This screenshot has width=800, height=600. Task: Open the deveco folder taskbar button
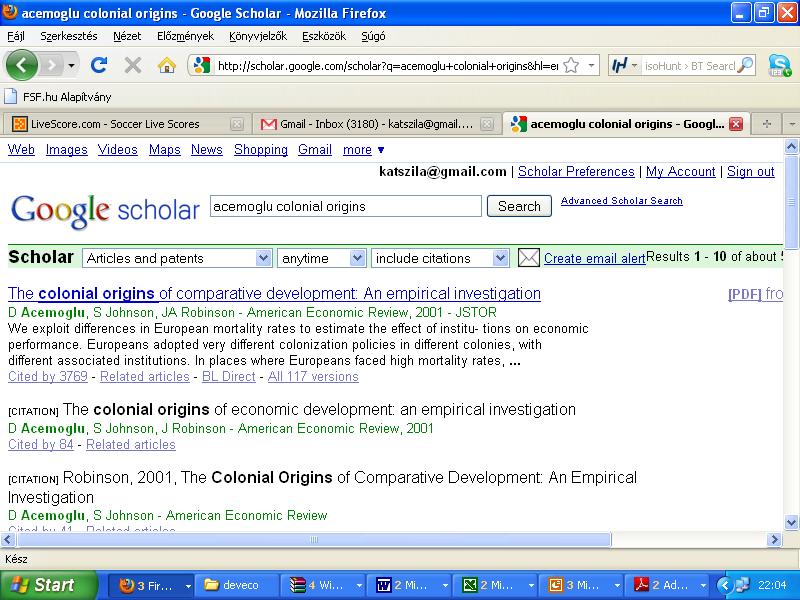tap(238, 585)
